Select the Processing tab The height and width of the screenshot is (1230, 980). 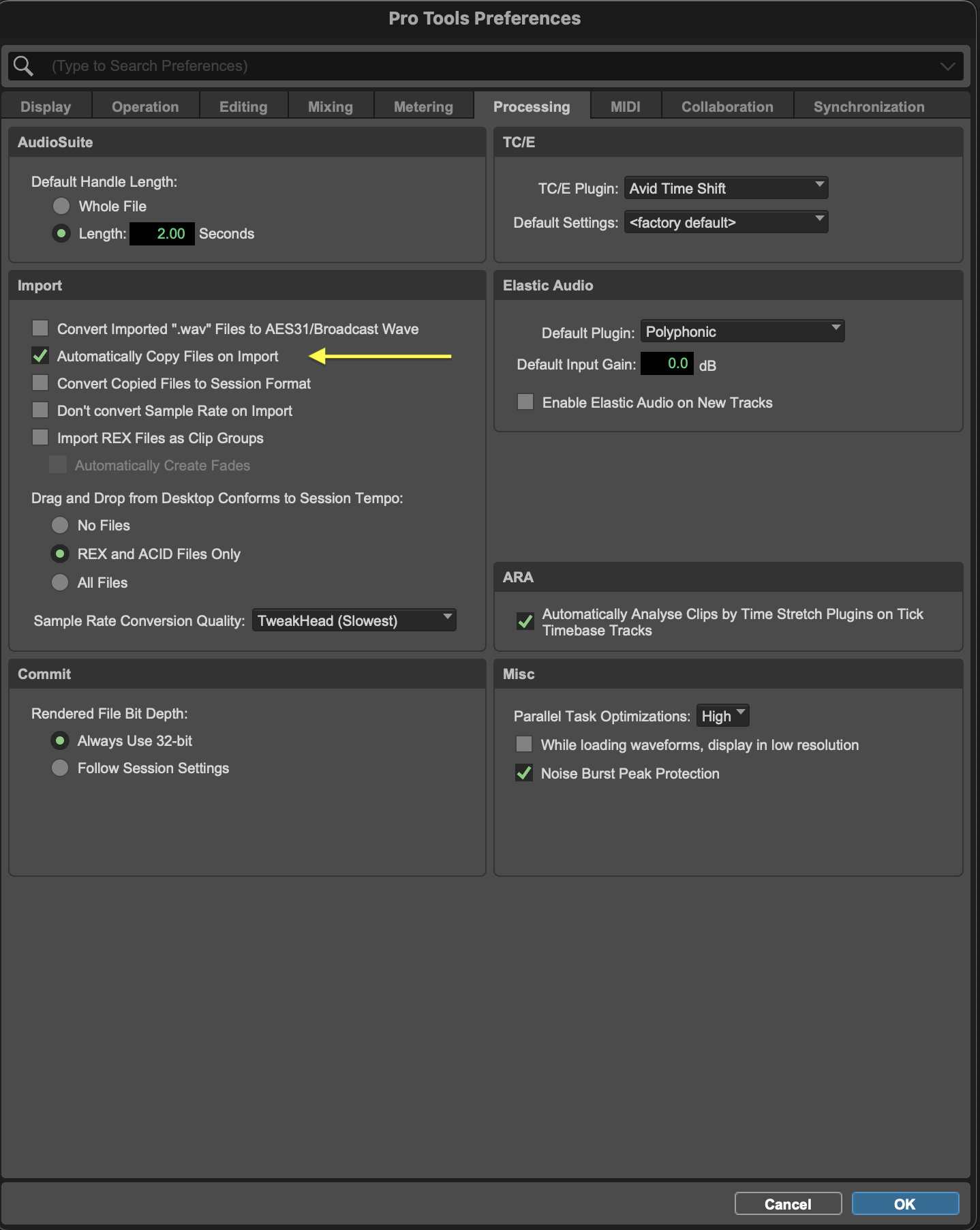pos(532,106)
